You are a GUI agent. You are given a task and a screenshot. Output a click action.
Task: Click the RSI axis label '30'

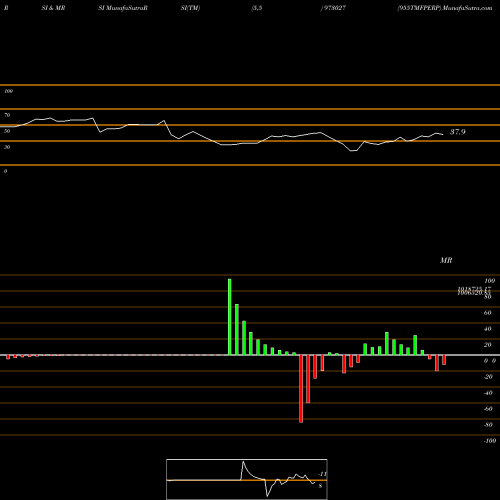pos(7,147)
